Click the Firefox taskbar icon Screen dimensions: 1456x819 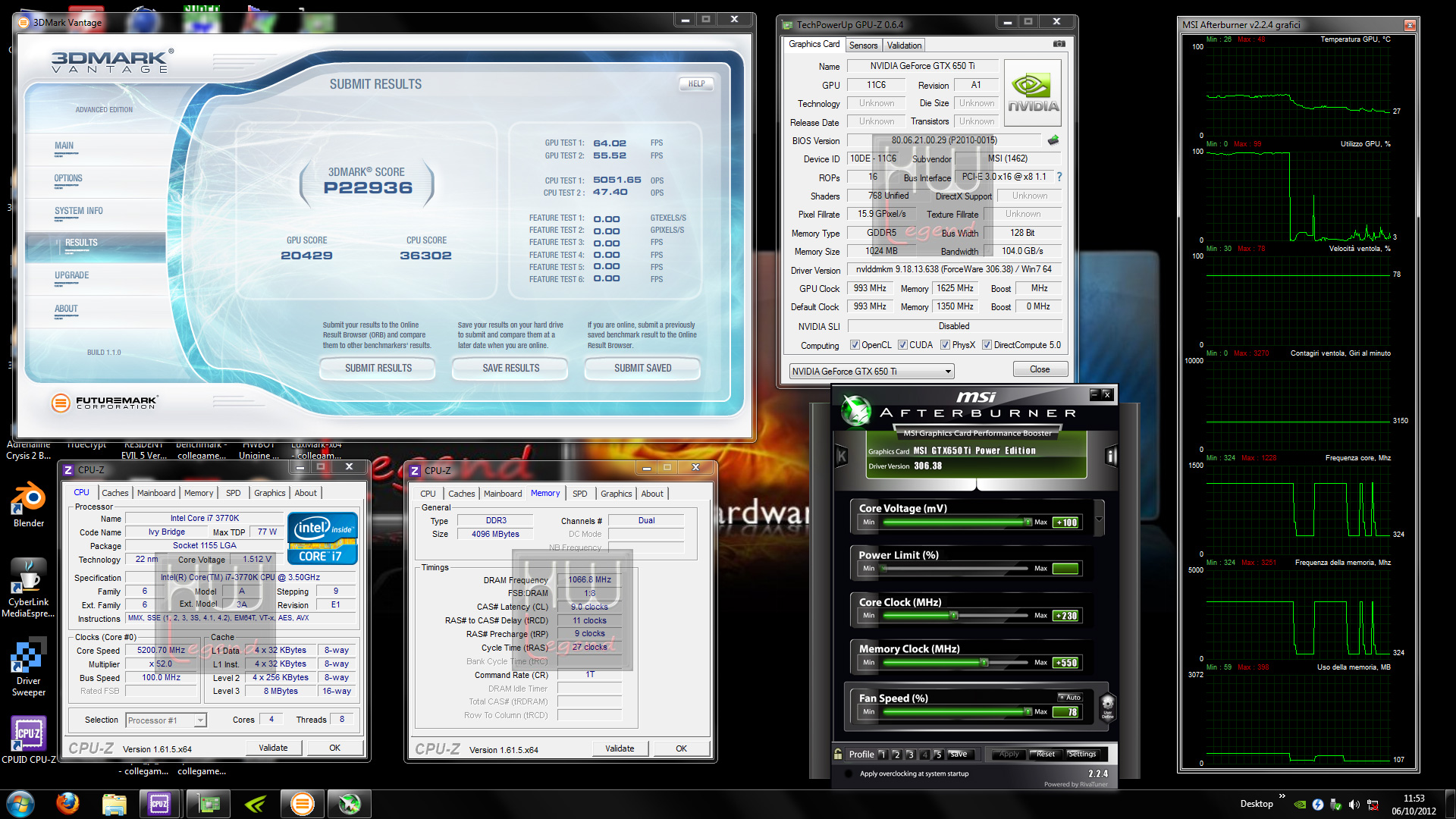click(x=67, y=803)
